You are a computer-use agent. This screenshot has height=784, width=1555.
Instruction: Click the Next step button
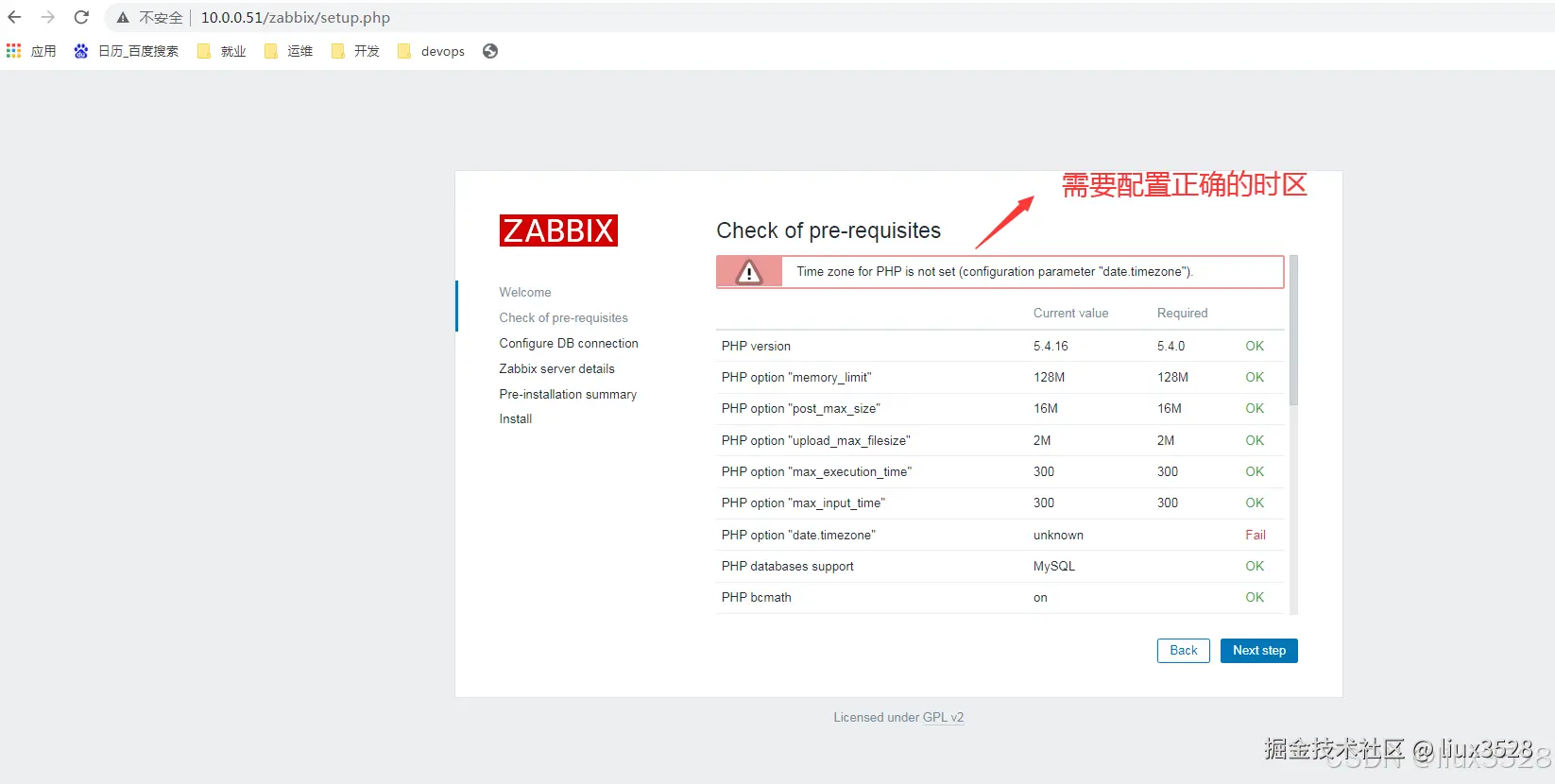point(1258,650)
